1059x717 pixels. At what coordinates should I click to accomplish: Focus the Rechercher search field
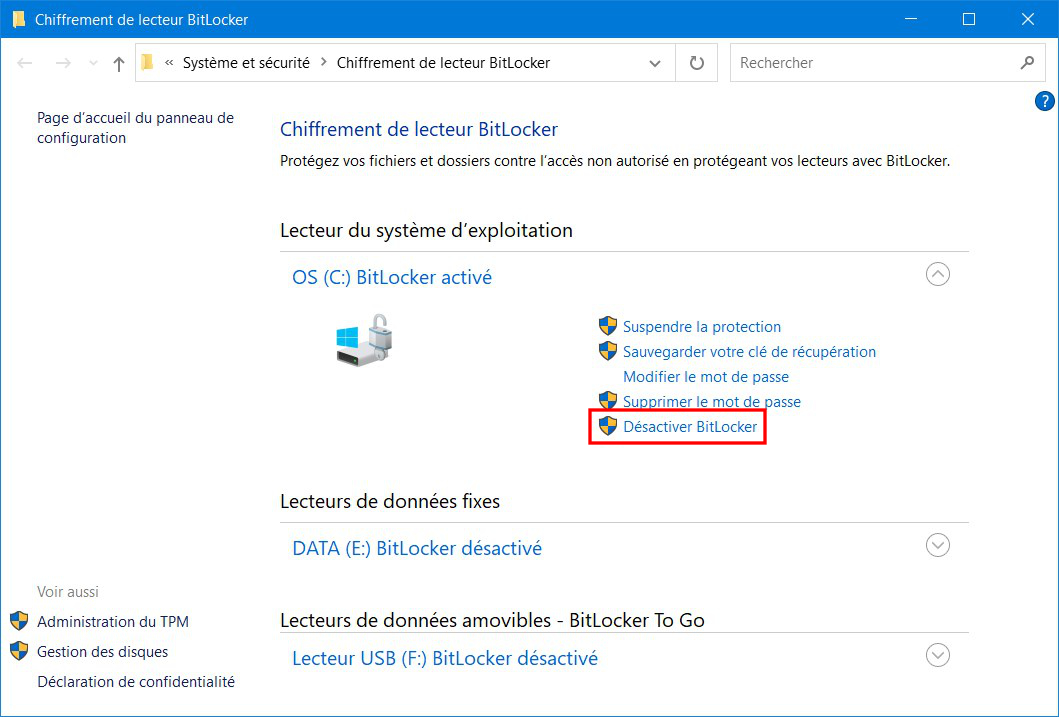click(875, 63)
